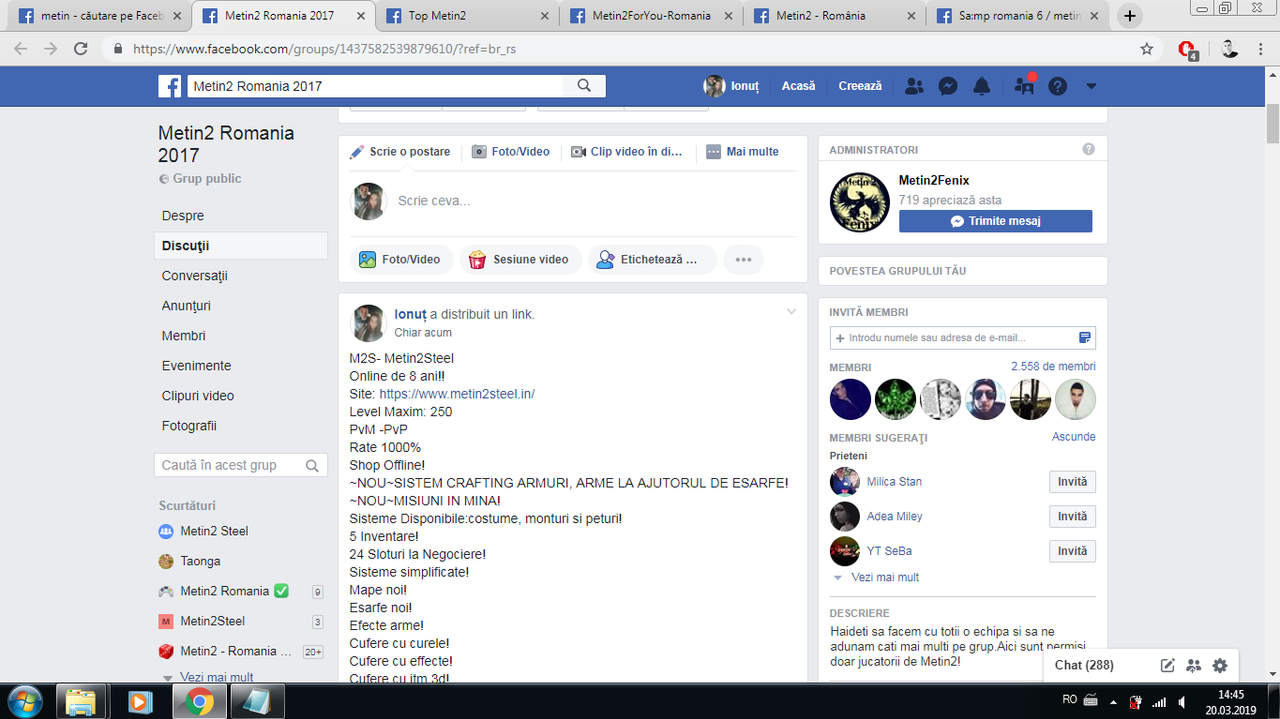Image resolution: width=1280 pixels, height=719 pixels.
Task: Invite Milica Stan to group
Action: point(1072,482)
